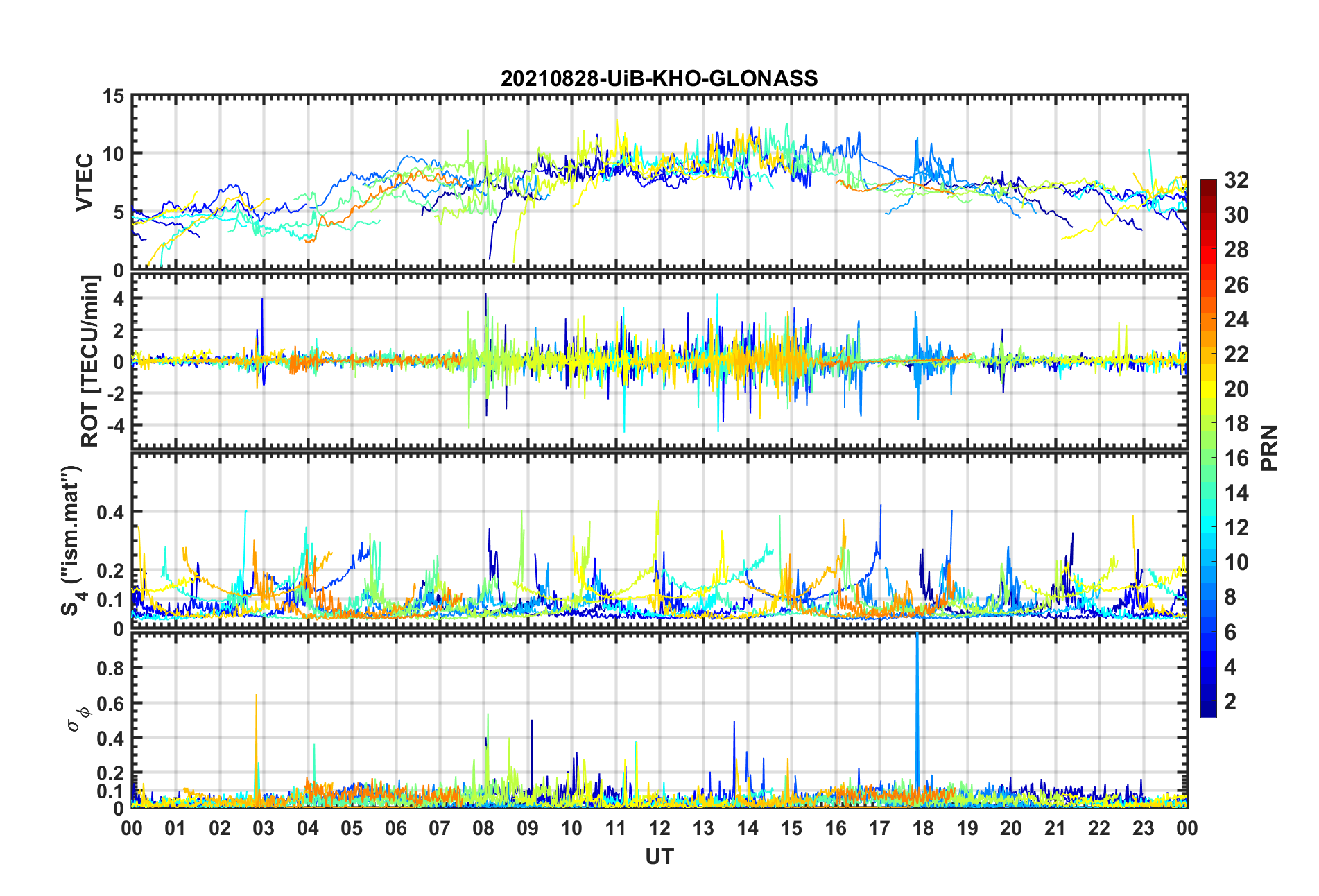Select UT axis hour label 03
The height and width of the screenshot is (896, 1319).
(x=264, y=828)
